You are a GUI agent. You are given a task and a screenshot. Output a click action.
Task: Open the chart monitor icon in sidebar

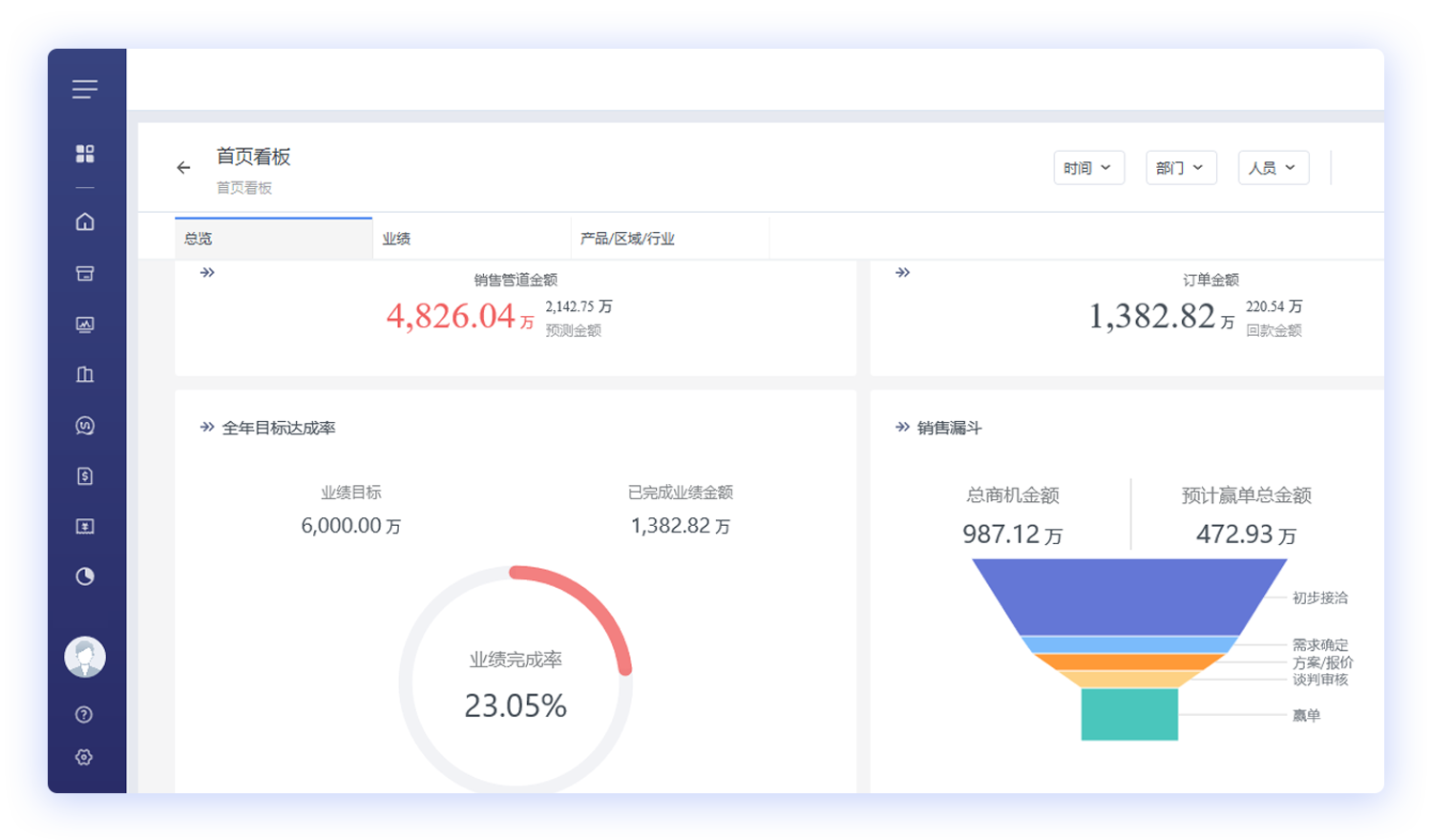coord(85,325)
